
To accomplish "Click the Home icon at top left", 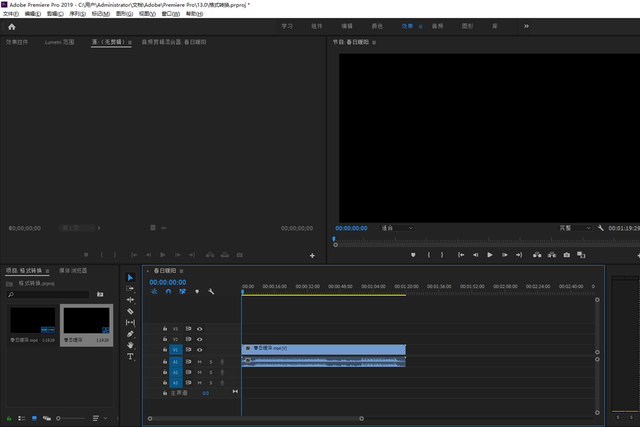I will pyautogui.click(x=11, y=26).
